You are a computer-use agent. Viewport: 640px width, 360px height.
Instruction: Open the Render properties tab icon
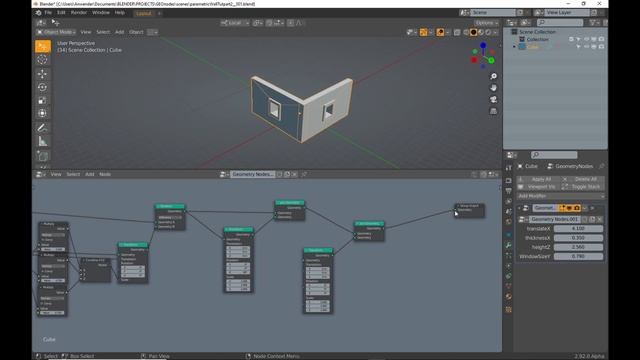click(x=509, y=180)
